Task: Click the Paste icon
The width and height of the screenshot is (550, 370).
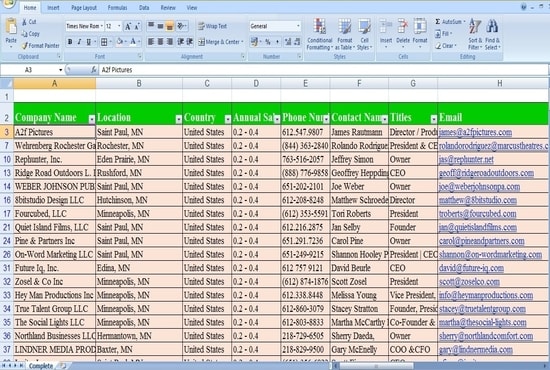Action: click(11, 27)
